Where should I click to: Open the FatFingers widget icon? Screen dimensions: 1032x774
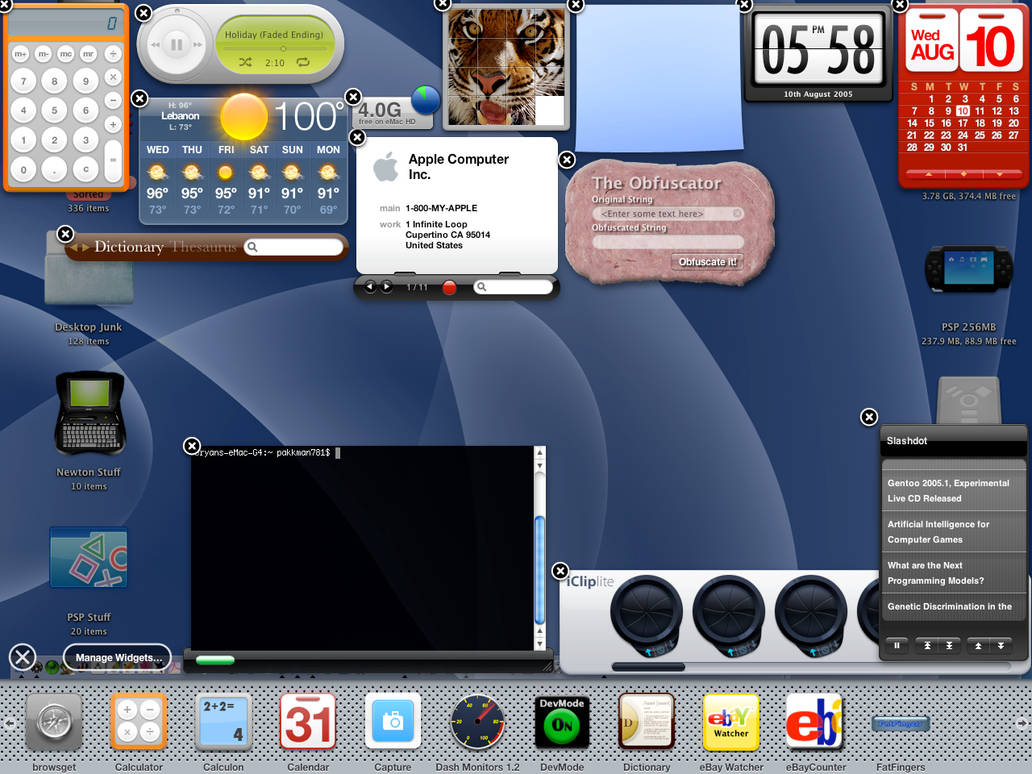(900, 724)
